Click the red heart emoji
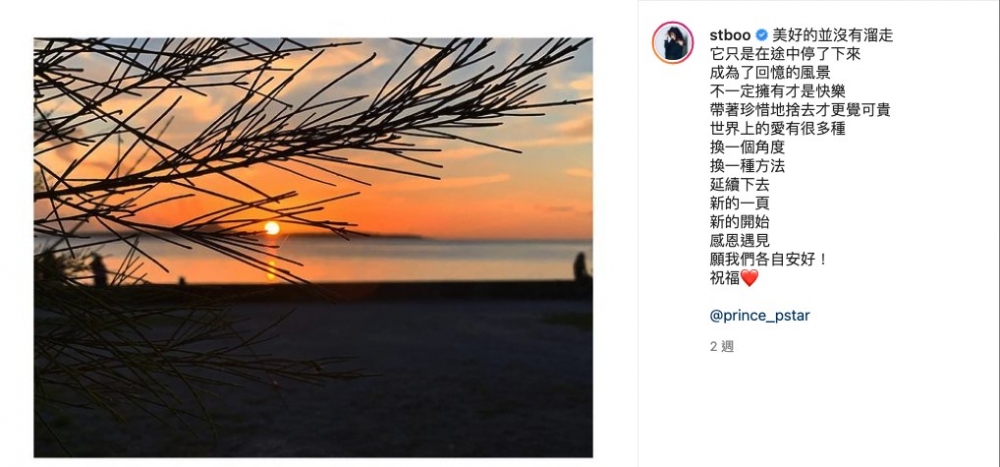Image resolution: width=1000 pixels, height=467 pixels. coord(749,278)
